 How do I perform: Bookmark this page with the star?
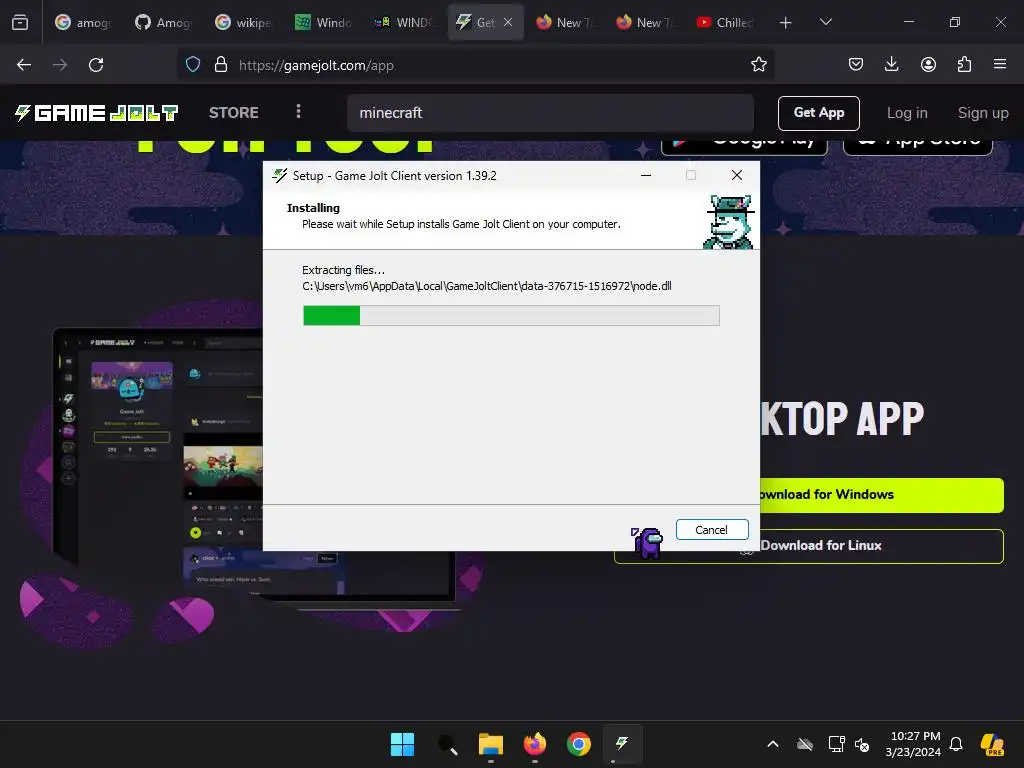758,65
